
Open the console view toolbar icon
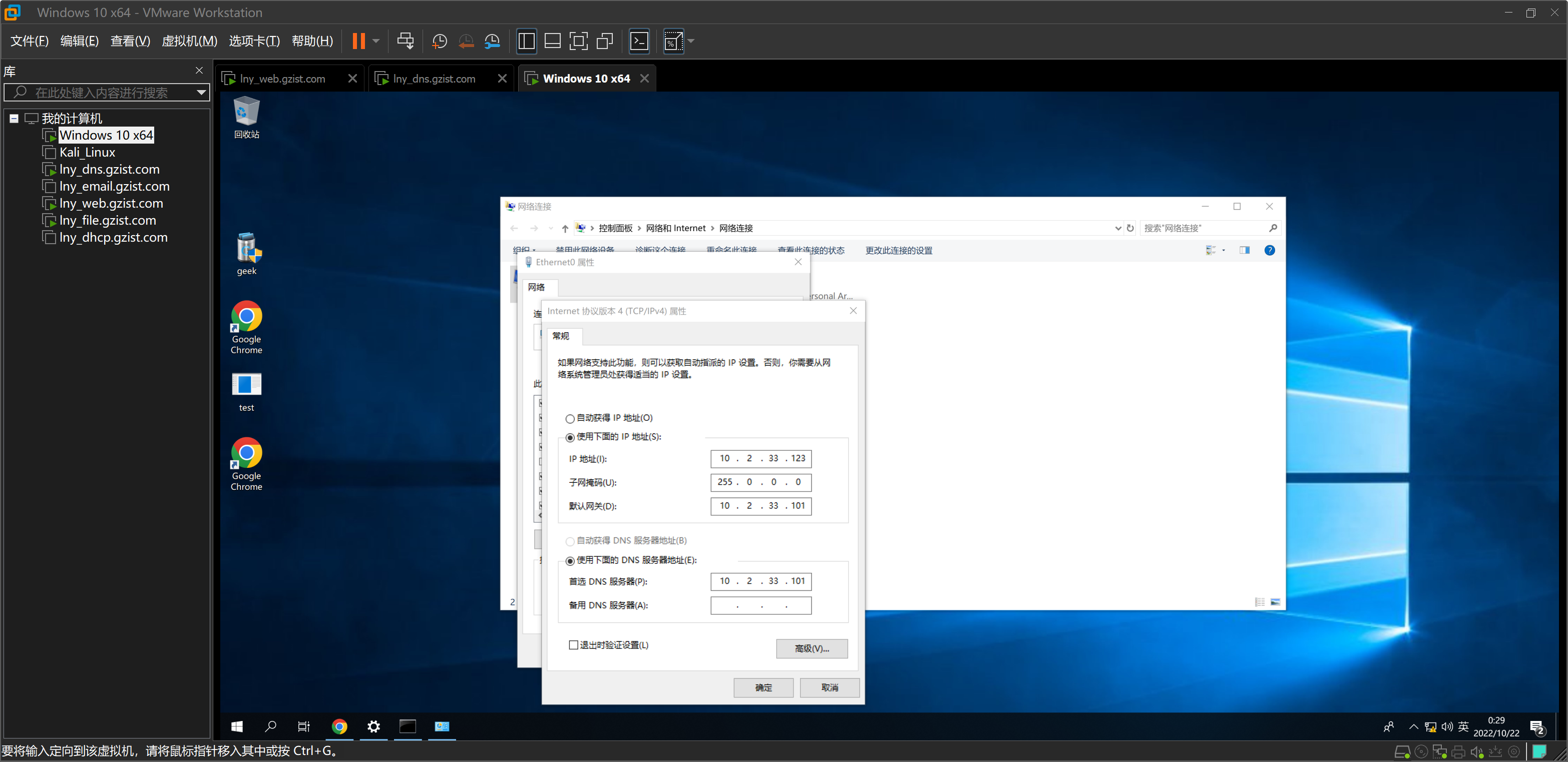pos(638,42)
